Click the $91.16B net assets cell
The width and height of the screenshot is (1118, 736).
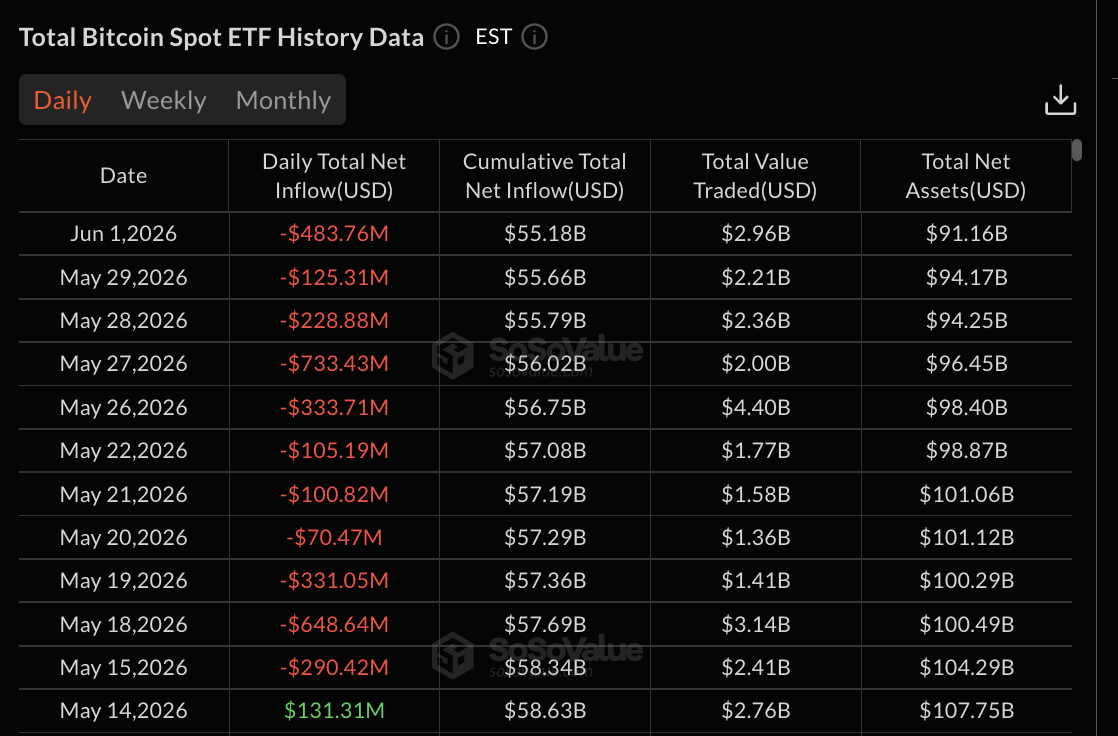pos(966,234)
